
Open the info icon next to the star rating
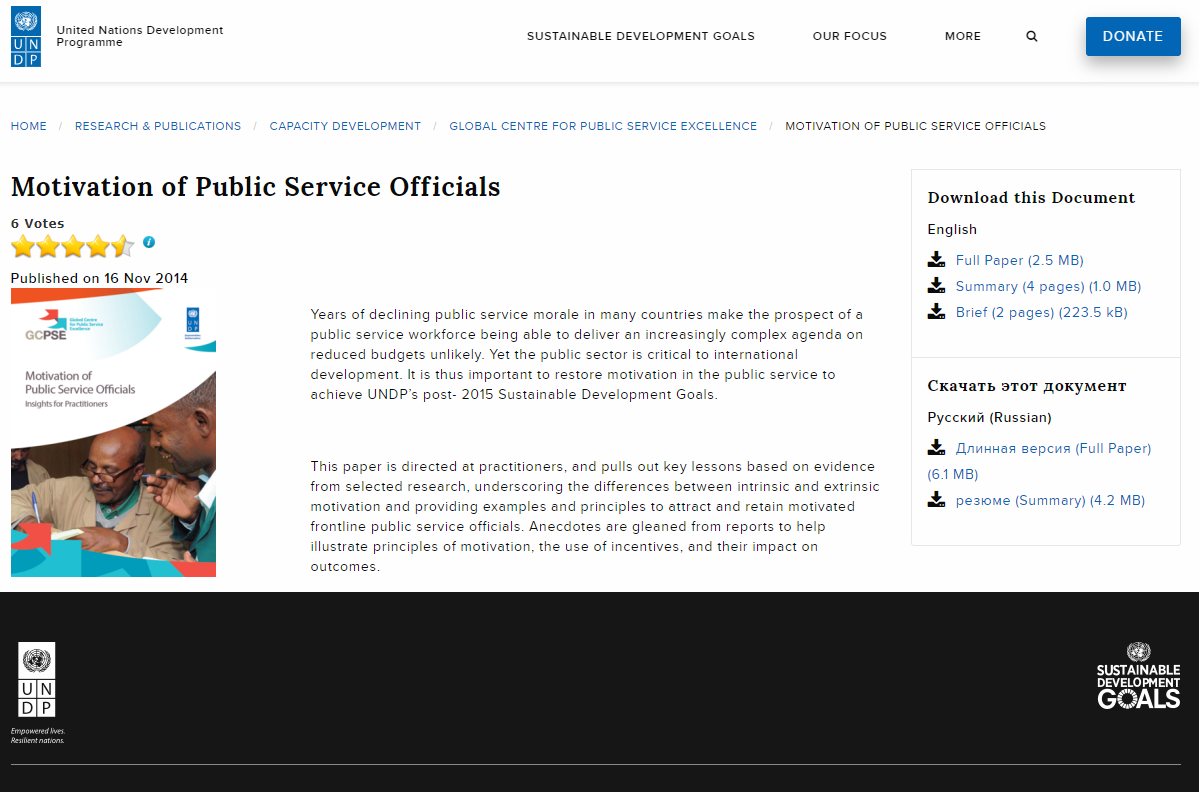(x=148, y=241)
